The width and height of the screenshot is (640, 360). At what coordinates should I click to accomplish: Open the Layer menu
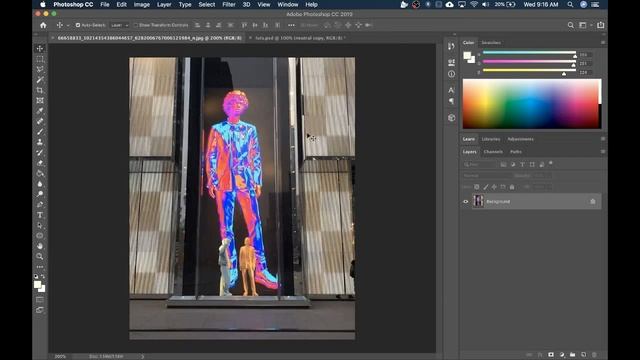pyautogui.click(x=164, y=4)
